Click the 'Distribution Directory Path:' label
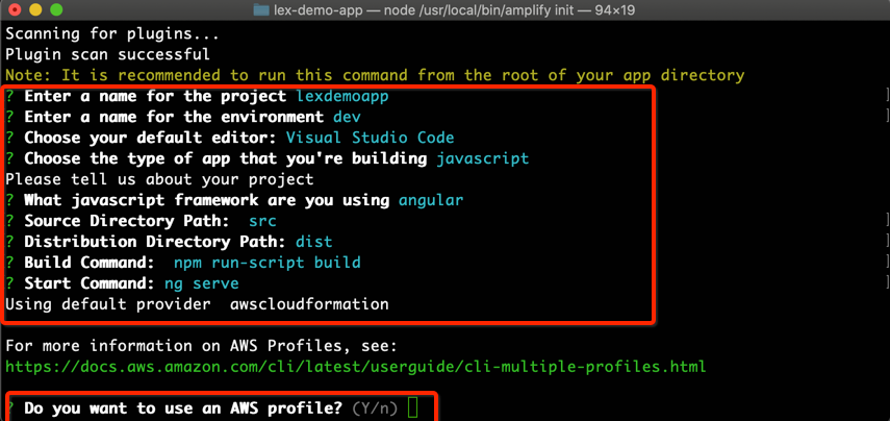This screenshot has width=891, height=422. [155, 242]
